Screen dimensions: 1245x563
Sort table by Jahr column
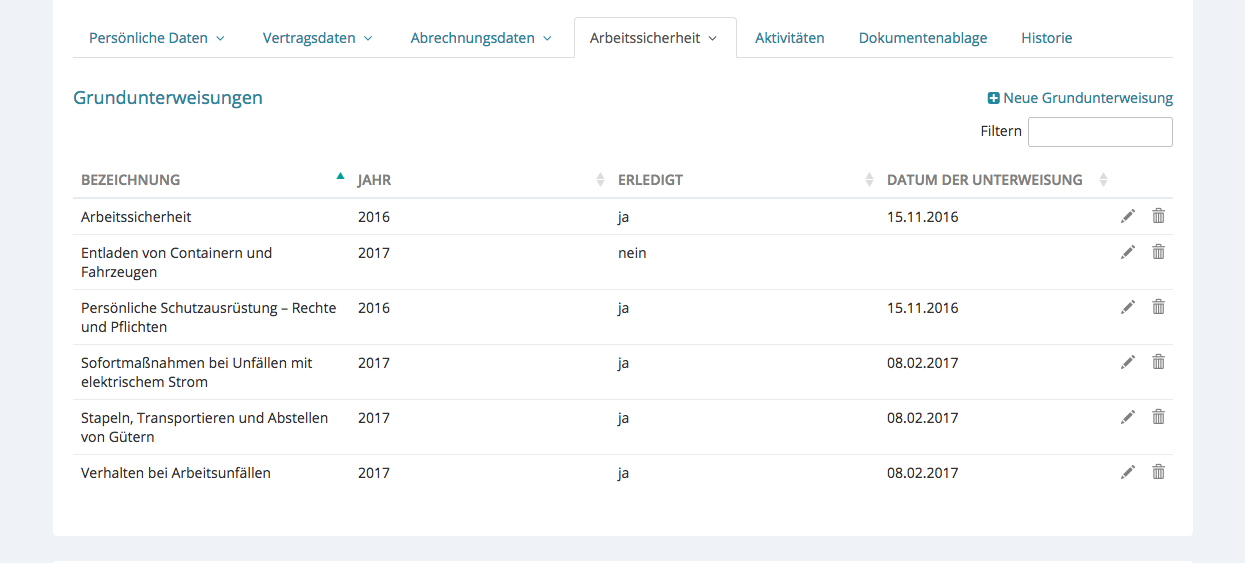pyautogui.click(x=375, y=180)
